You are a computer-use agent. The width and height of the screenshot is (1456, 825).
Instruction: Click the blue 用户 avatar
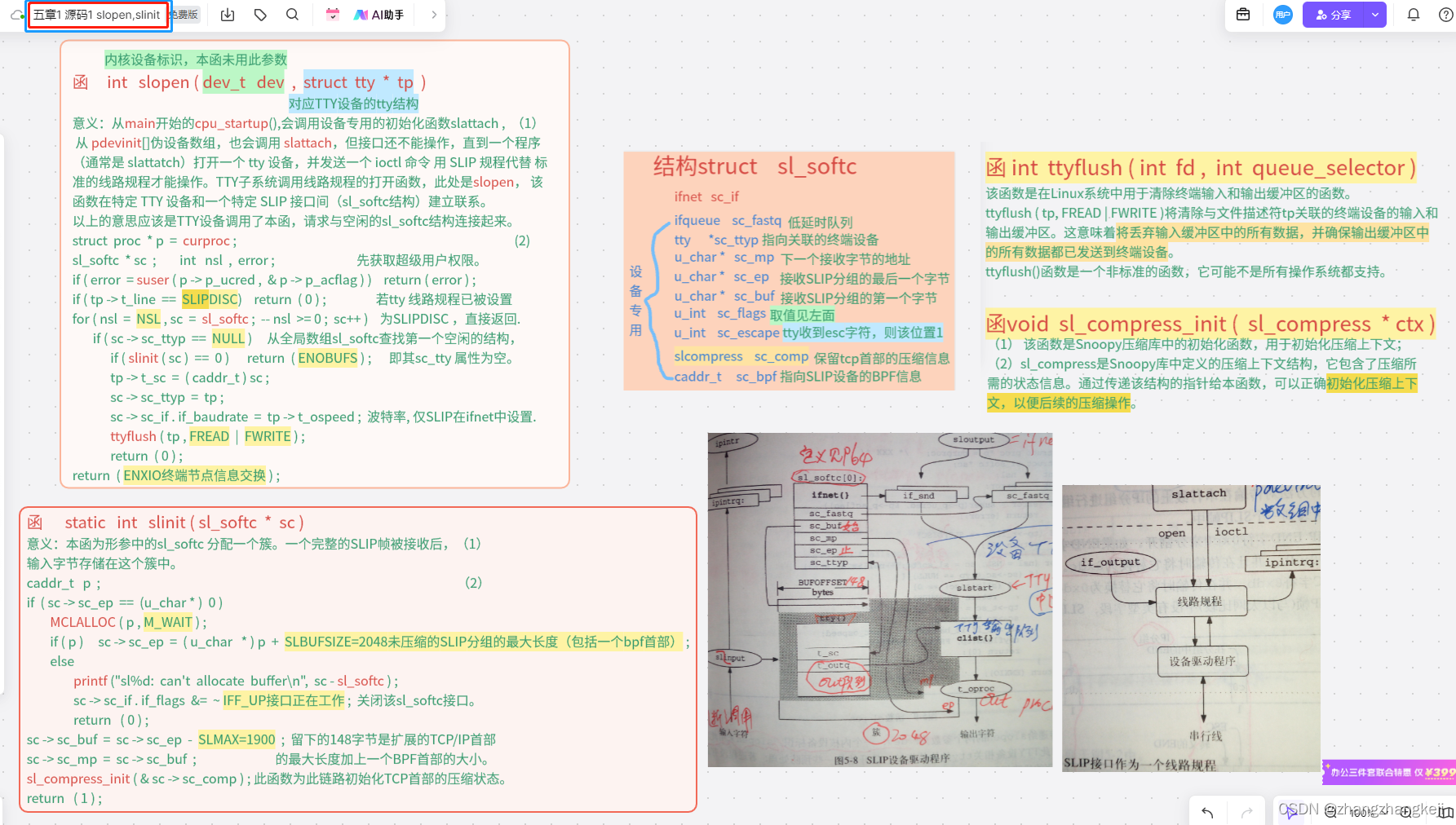click(1283, 15)
